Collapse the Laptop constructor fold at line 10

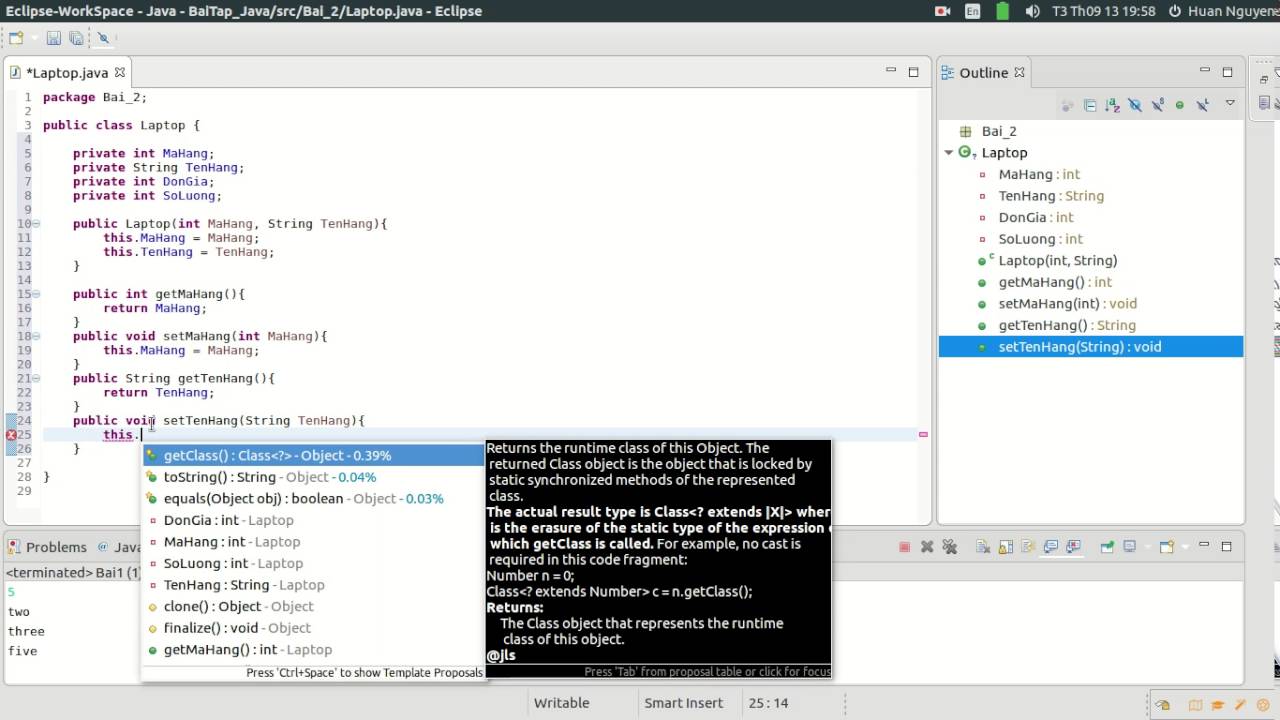coord(36,224)
